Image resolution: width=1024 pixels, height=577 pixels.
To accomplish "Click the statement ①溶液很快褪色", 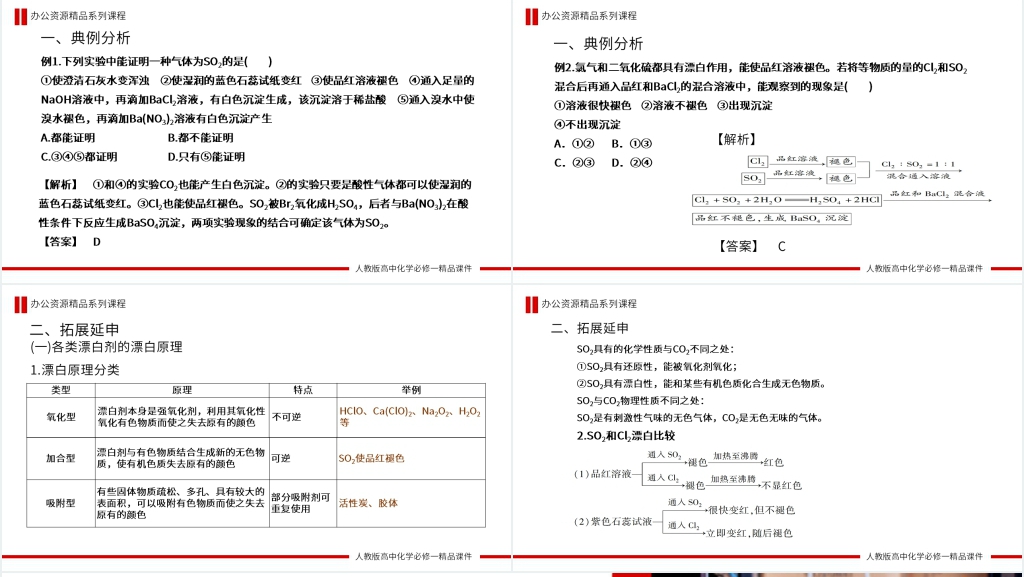I will pyautogui.click(x=592, y=105).
